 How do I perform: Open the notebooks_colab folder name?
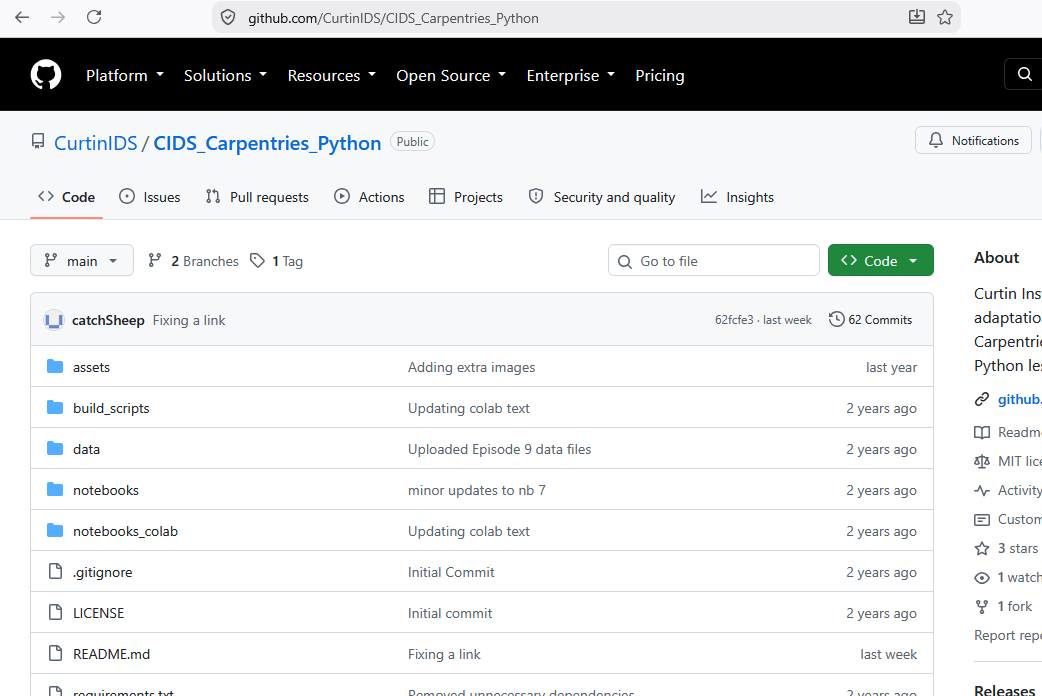[x=126, y=531]
